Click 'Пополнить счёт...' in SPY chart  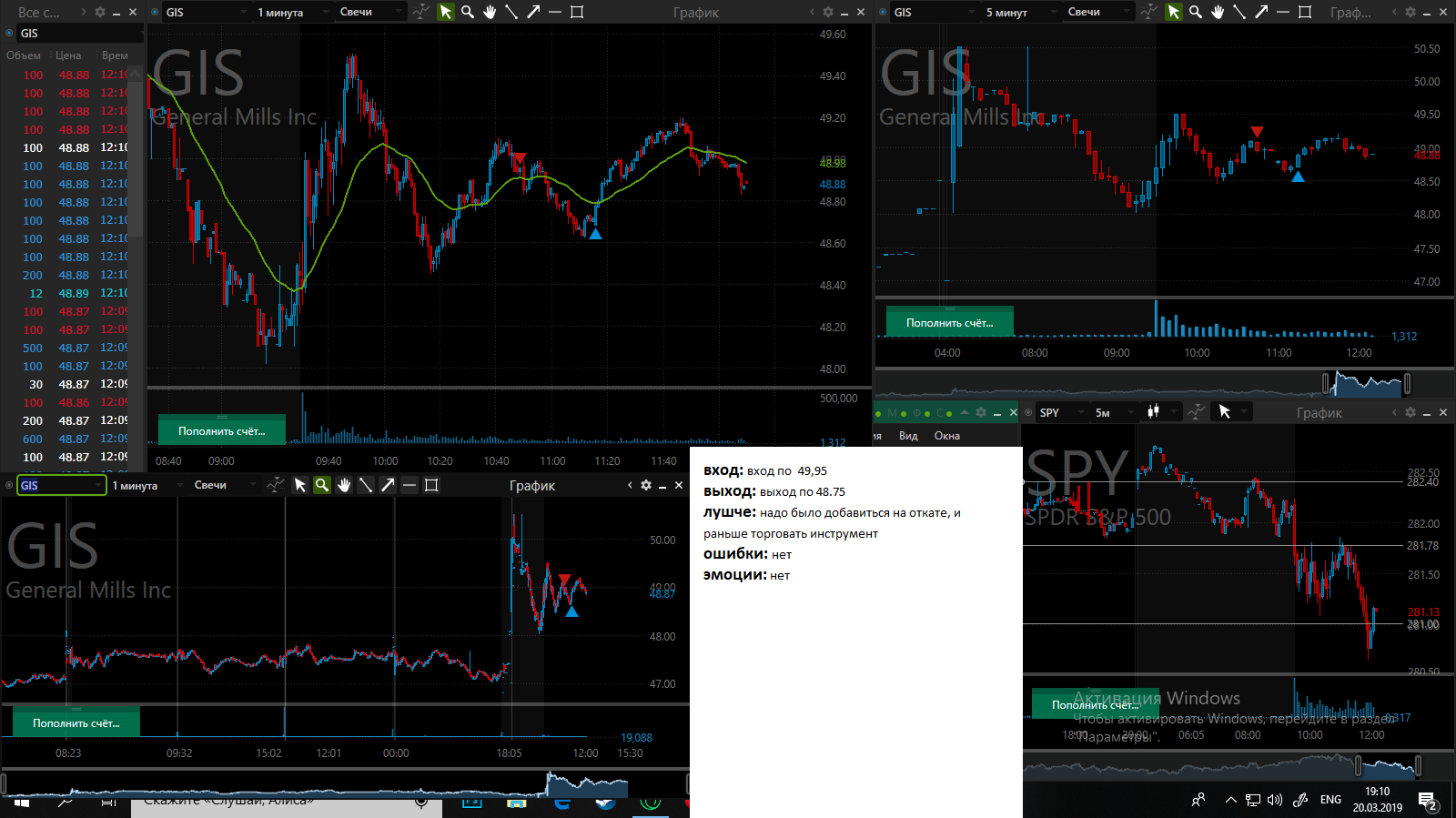(1096, 704)
